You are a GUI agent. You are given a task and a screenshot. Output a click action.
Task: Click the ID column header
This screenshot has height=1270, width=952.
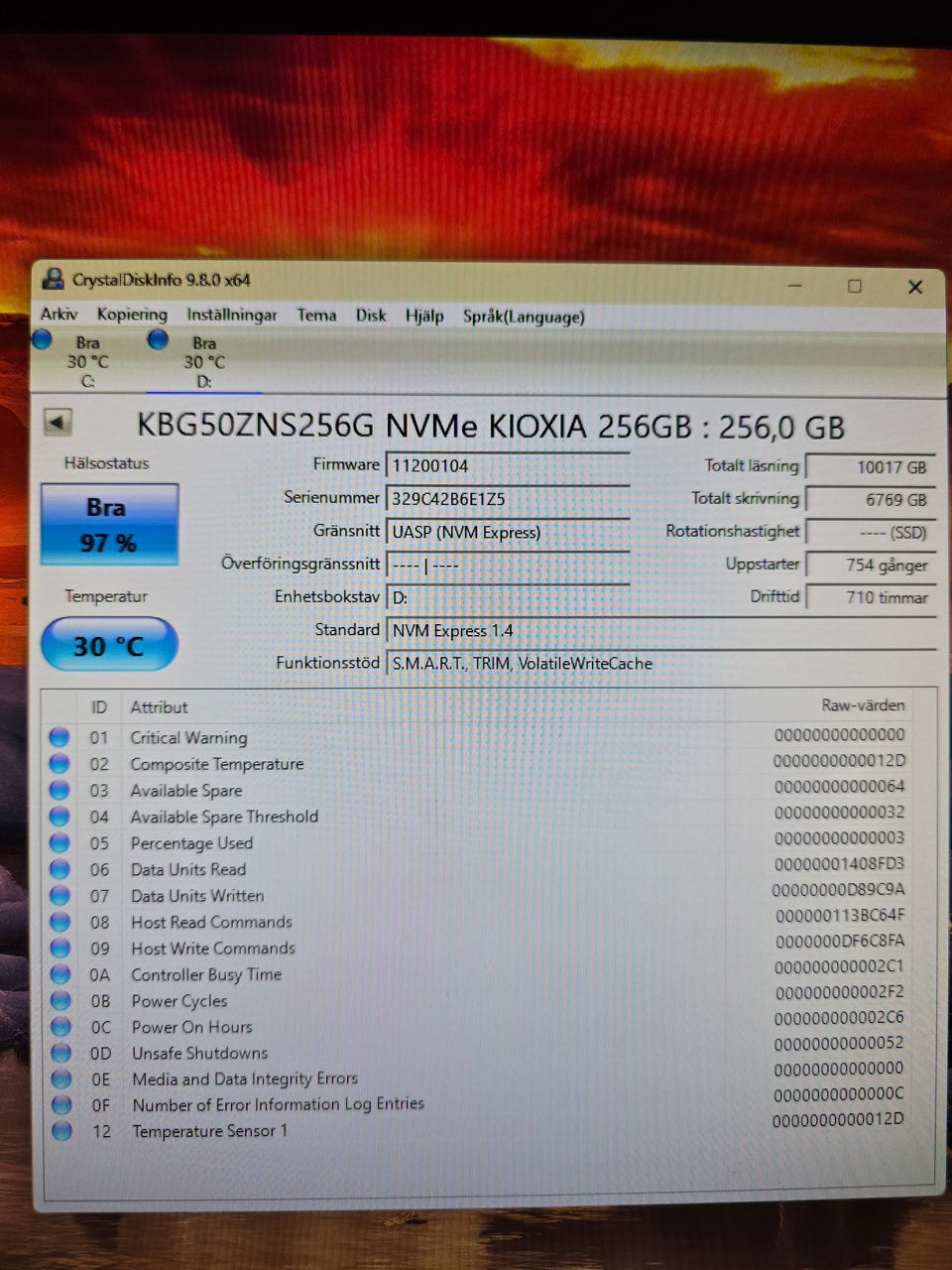point(99,707)
